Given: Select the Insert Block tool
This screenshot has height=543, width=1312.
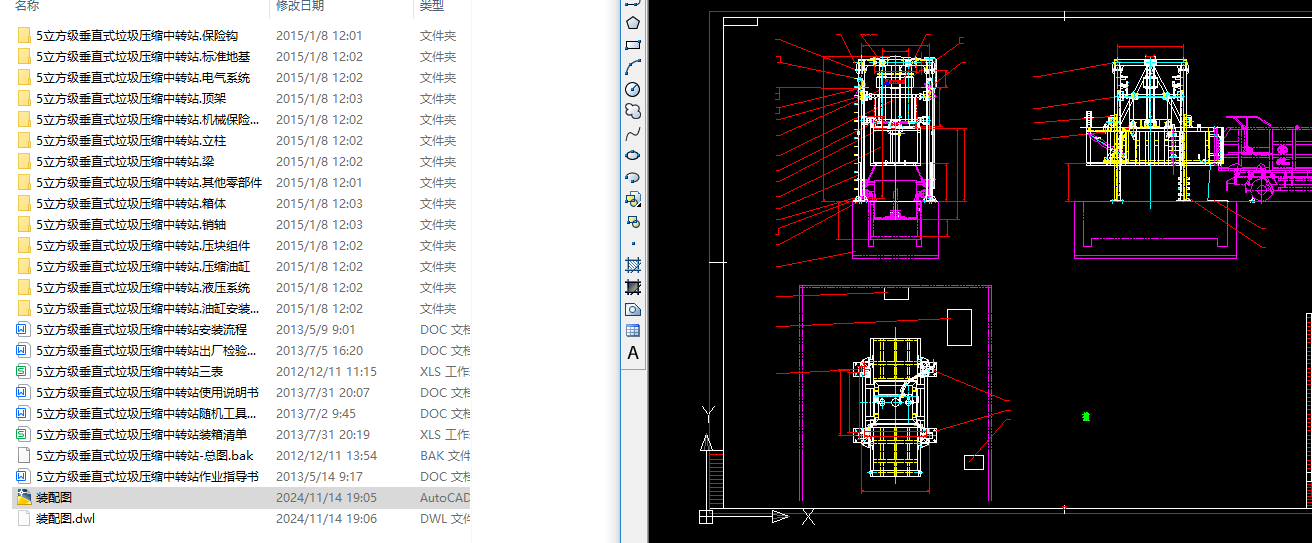Looking at the screenshot, I should point(632,199).
